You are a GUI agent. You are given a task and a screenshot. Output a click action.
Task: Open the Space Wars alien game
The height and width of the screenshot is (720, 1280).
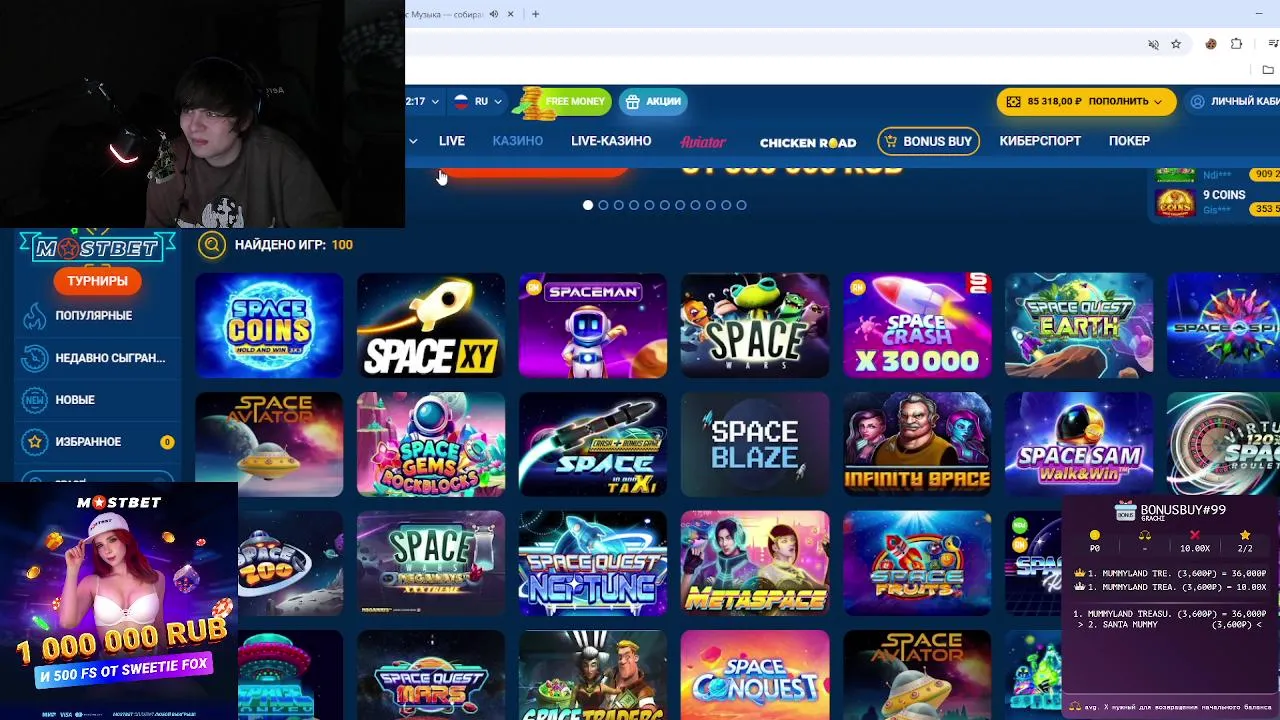755,326
